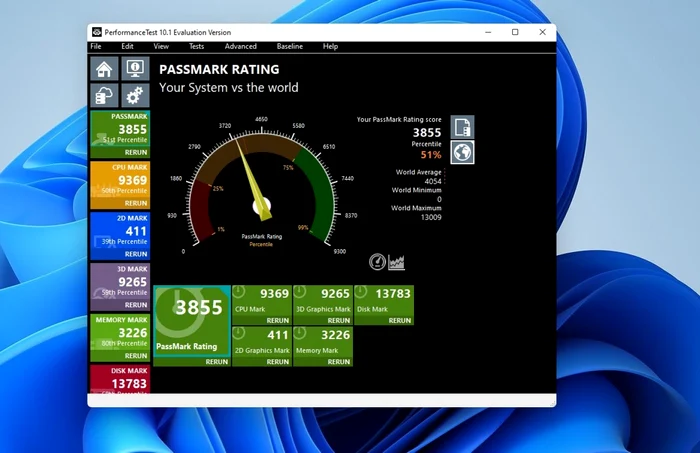Rerun the CPU Mark test in sidebar
Viewport: 700px width, 453px height.
136,204
